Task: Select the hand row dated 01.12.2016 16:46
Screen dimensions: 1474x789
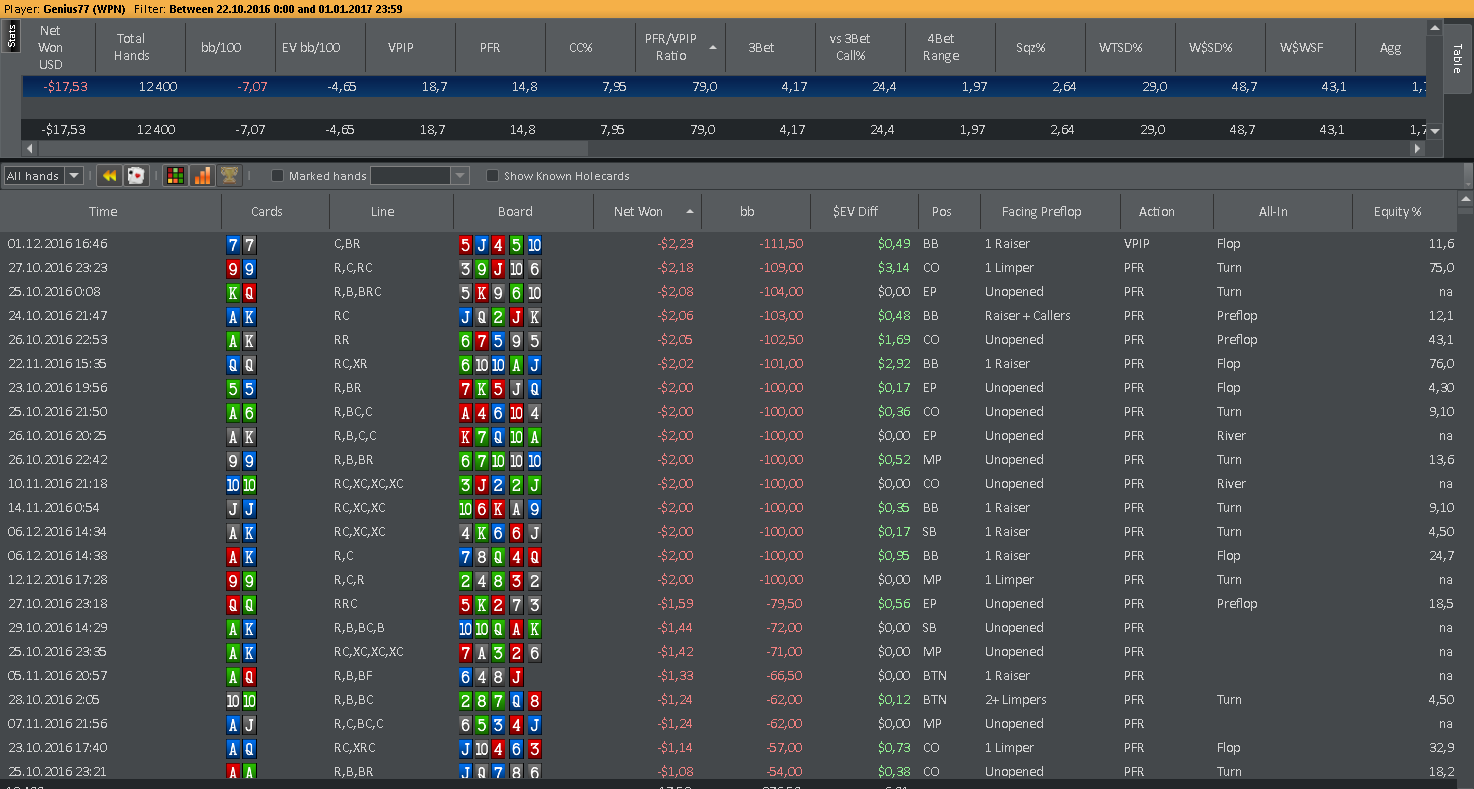Action: [728, 244]
